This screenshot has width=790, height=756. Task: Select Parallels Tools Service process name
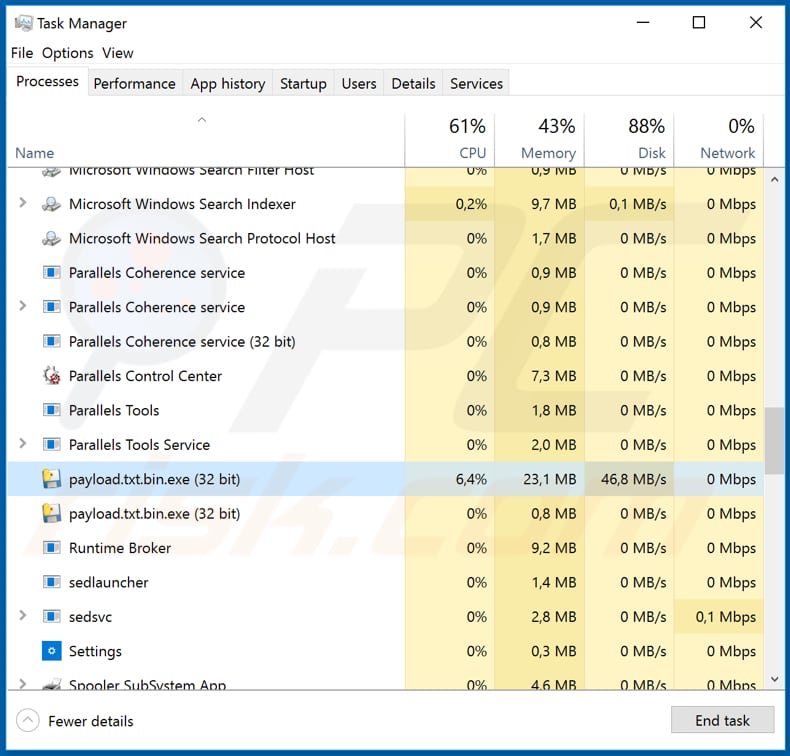click(x=140, y=445)
